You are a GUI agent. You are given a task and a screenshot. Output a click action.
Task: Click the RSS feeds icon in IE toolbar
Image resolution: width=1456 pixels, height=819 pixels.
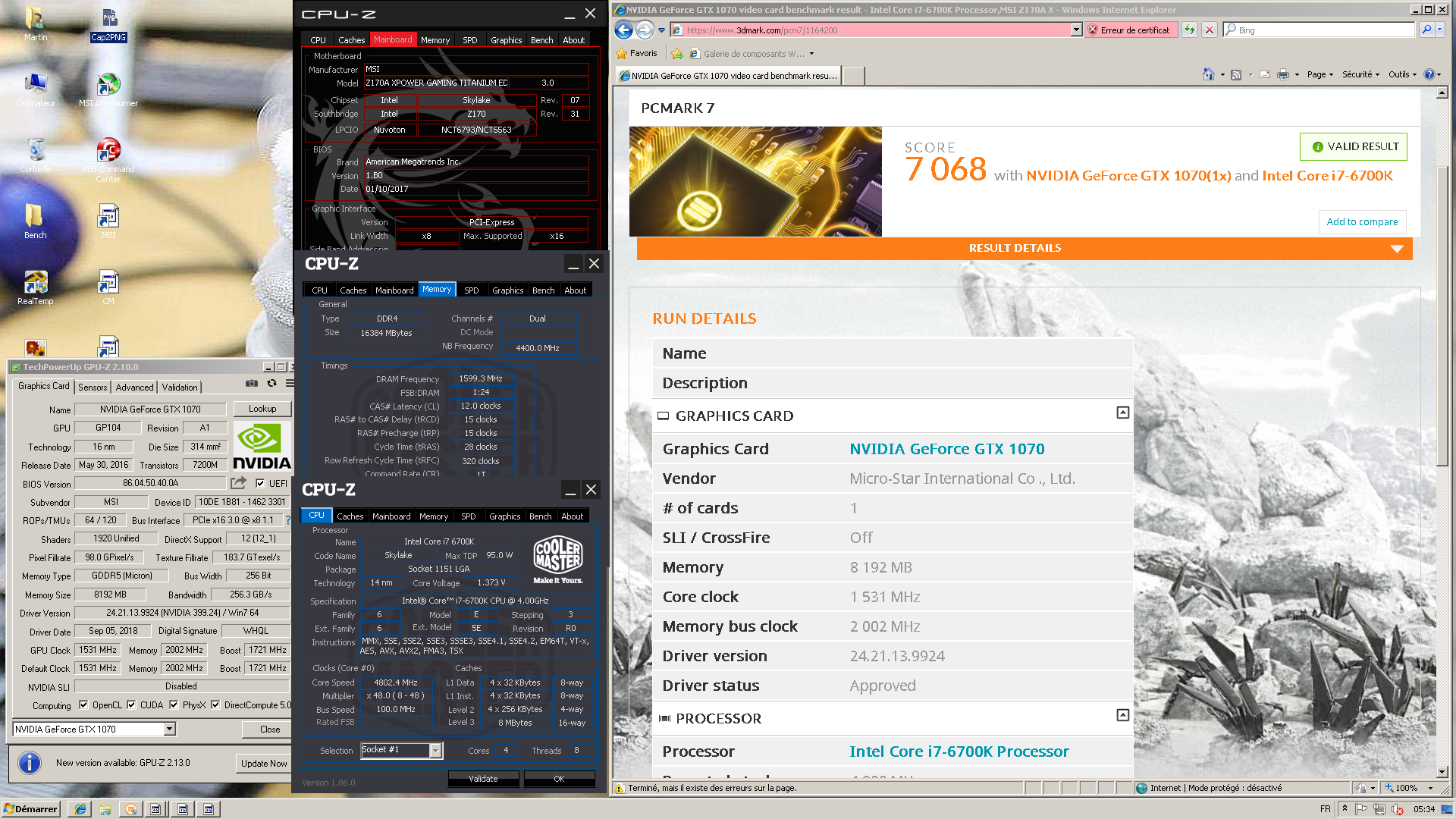tap(1236, 74)
